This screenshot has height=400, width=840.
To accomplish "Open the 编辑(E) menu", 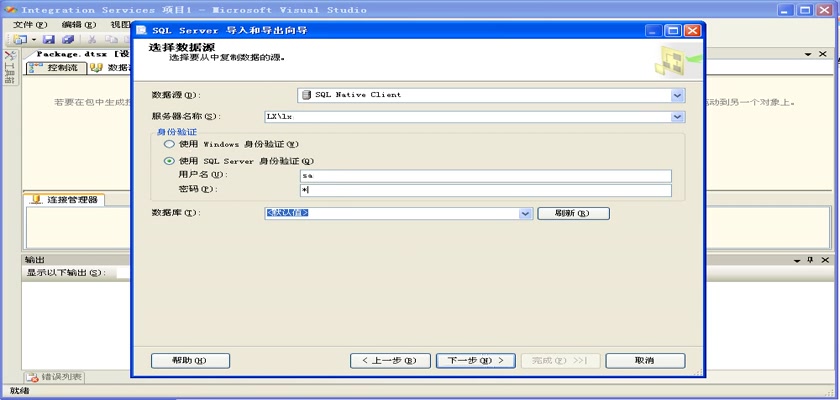I will click(x=79, y=25).
